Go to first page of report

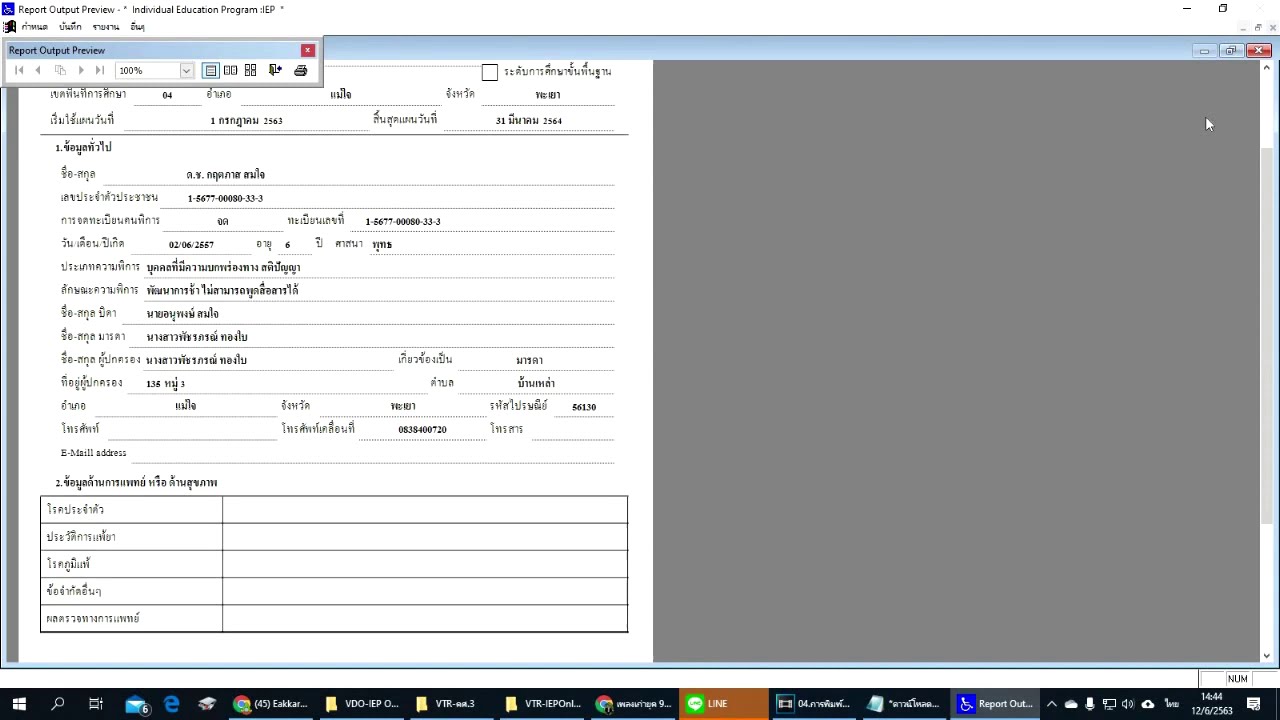(x=19, y=70)
